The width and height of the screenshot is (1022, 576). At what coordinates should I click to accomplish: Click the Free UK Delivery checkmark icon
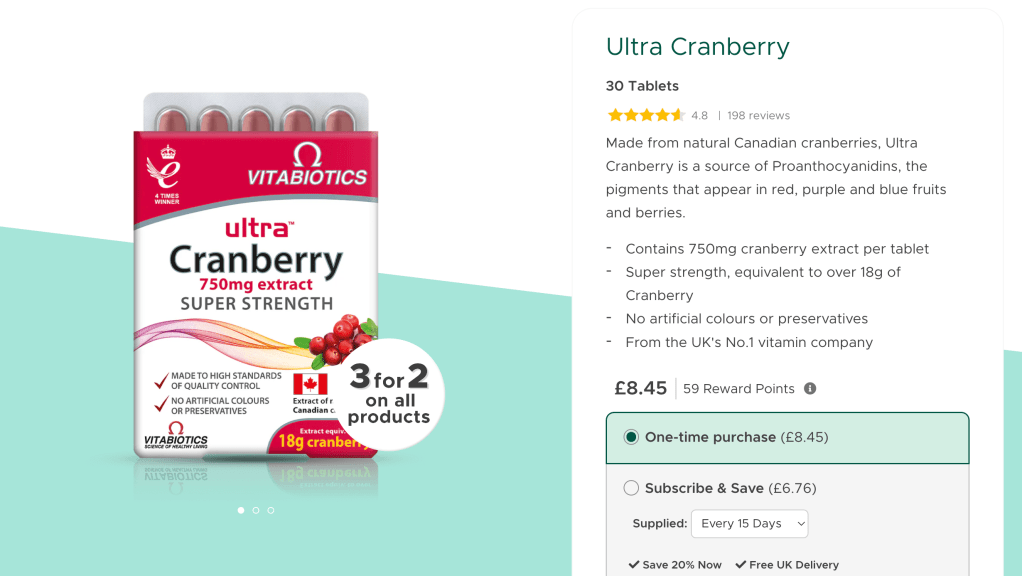[740, 564]
